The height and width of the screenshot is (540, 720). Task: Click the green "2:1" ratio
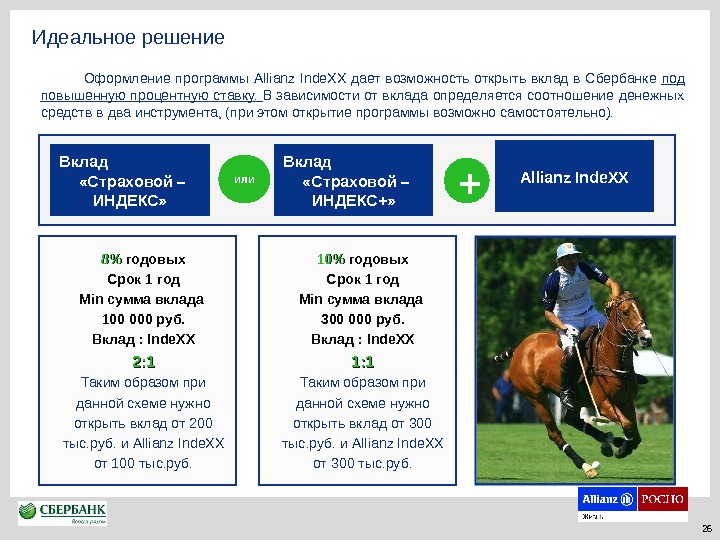click(144, 362)
